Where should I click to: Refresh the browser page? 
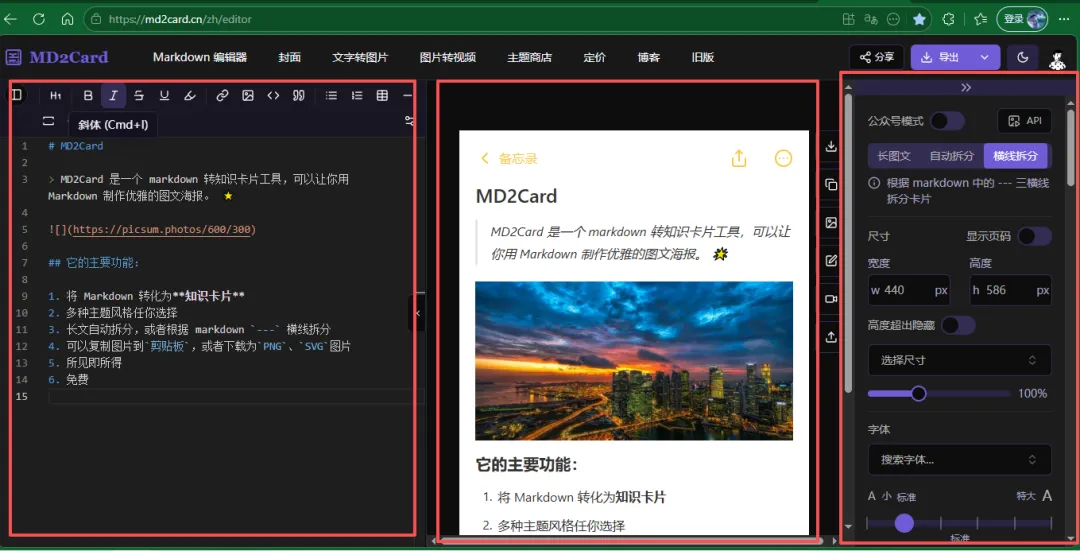[39, 19]
